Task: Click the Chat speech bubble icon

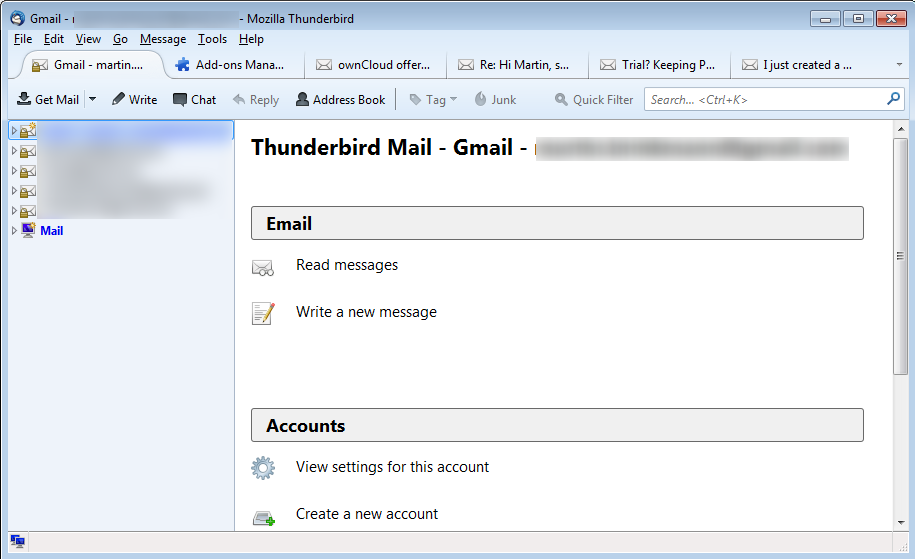Action: pyautogui.click(x=180, y=99)
